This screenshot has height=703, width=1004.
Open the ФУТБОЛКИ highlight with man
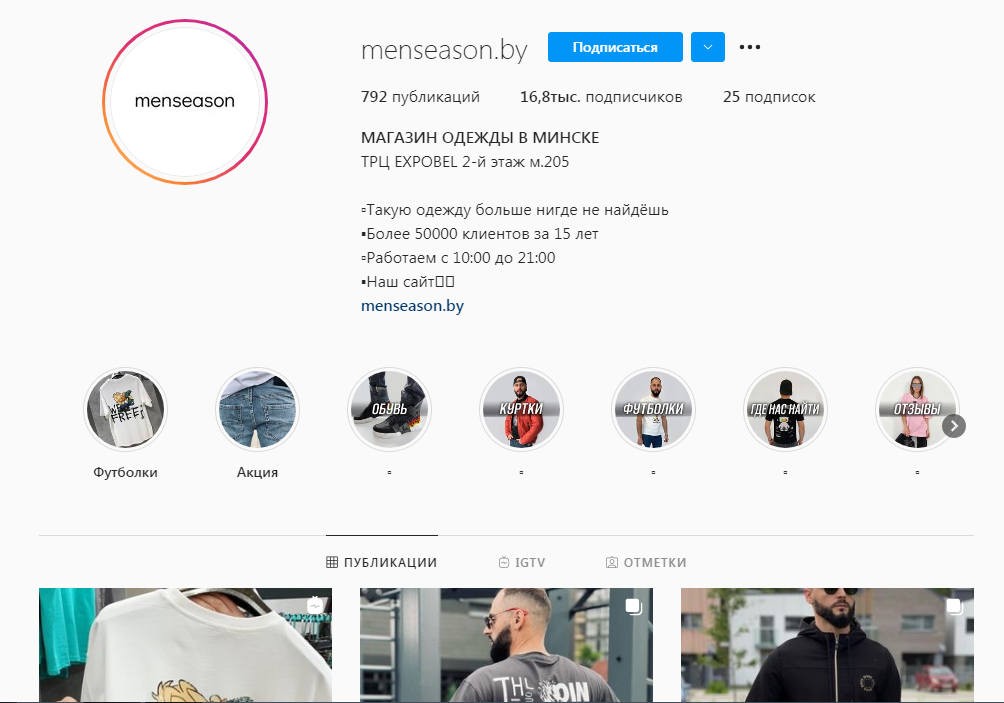653,409
